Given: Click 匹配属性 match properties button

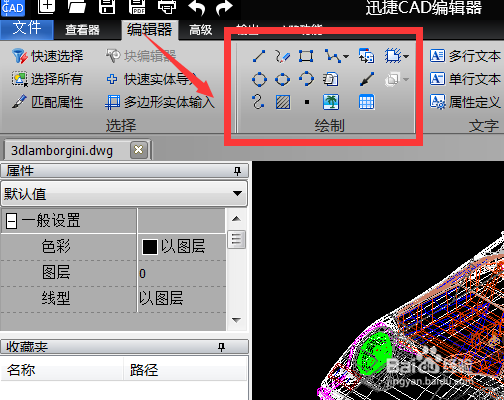Looking at the screenshot, I should click(47, 102).
